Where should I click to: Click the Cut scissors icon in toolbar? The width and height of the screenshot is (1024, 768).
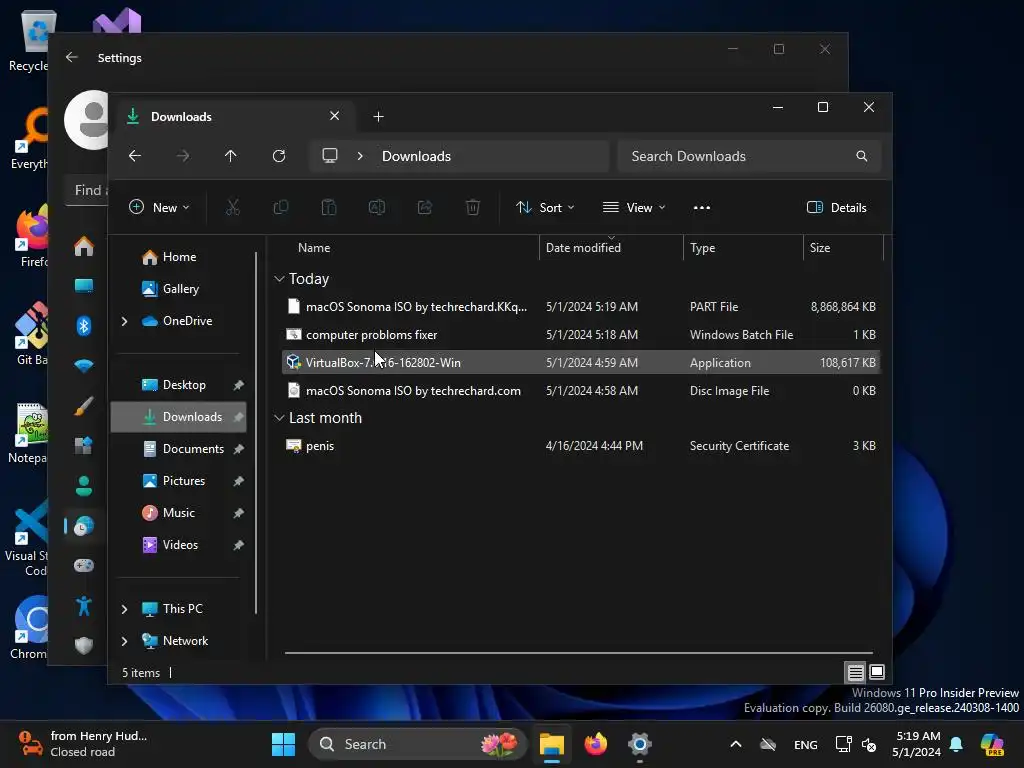pos(232,208)
